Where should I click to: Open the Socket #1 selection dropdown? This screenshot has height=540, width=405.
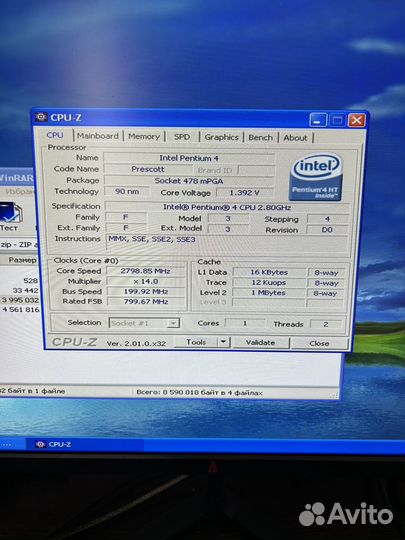(x=144, y=323)
